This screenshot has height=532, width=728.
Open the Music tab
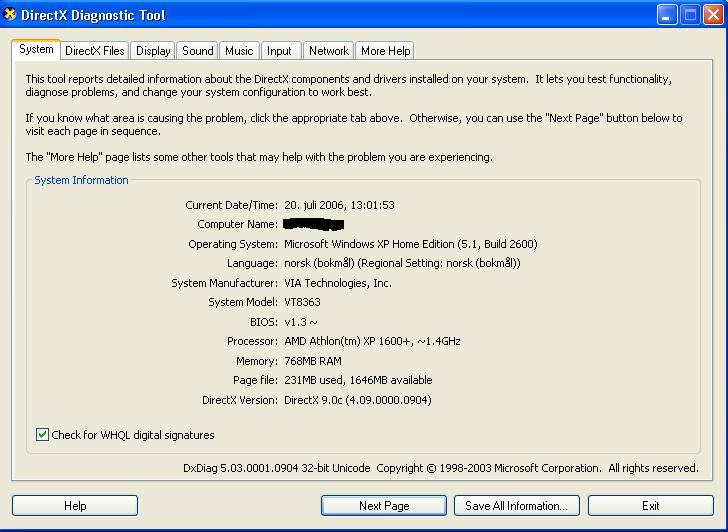click(x=239, y=51)
